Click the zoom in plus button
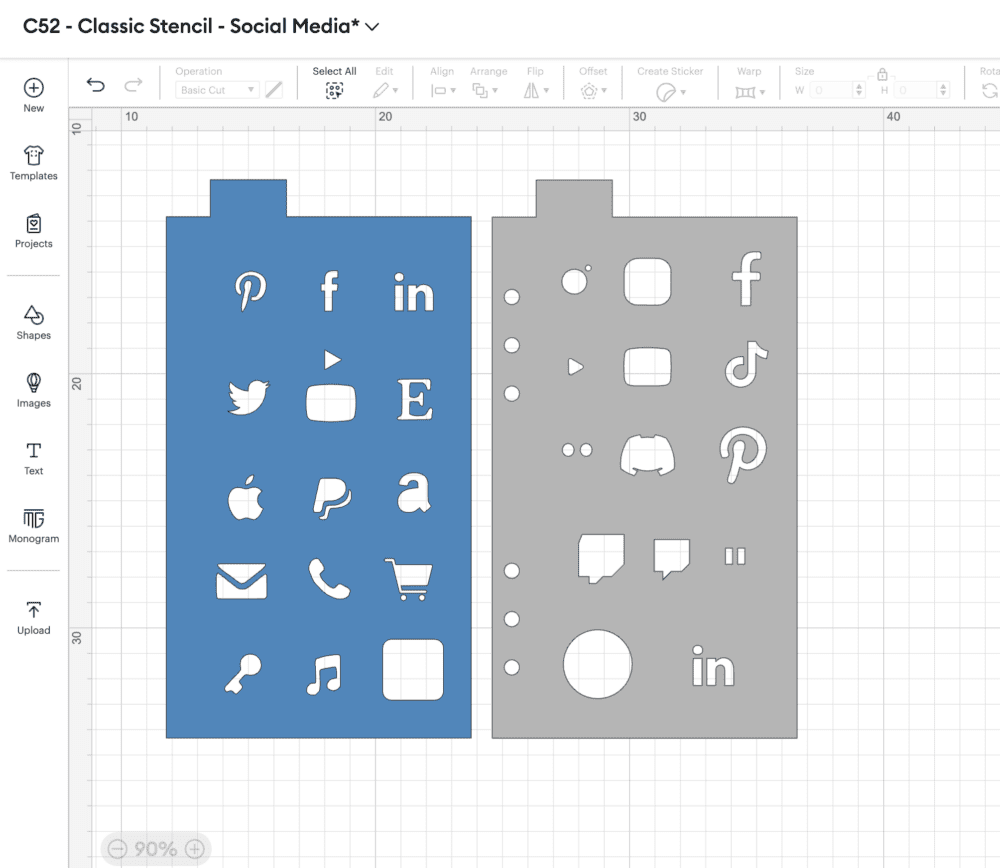The width and height of the screenshot is (1000, 868). point(195,849)
